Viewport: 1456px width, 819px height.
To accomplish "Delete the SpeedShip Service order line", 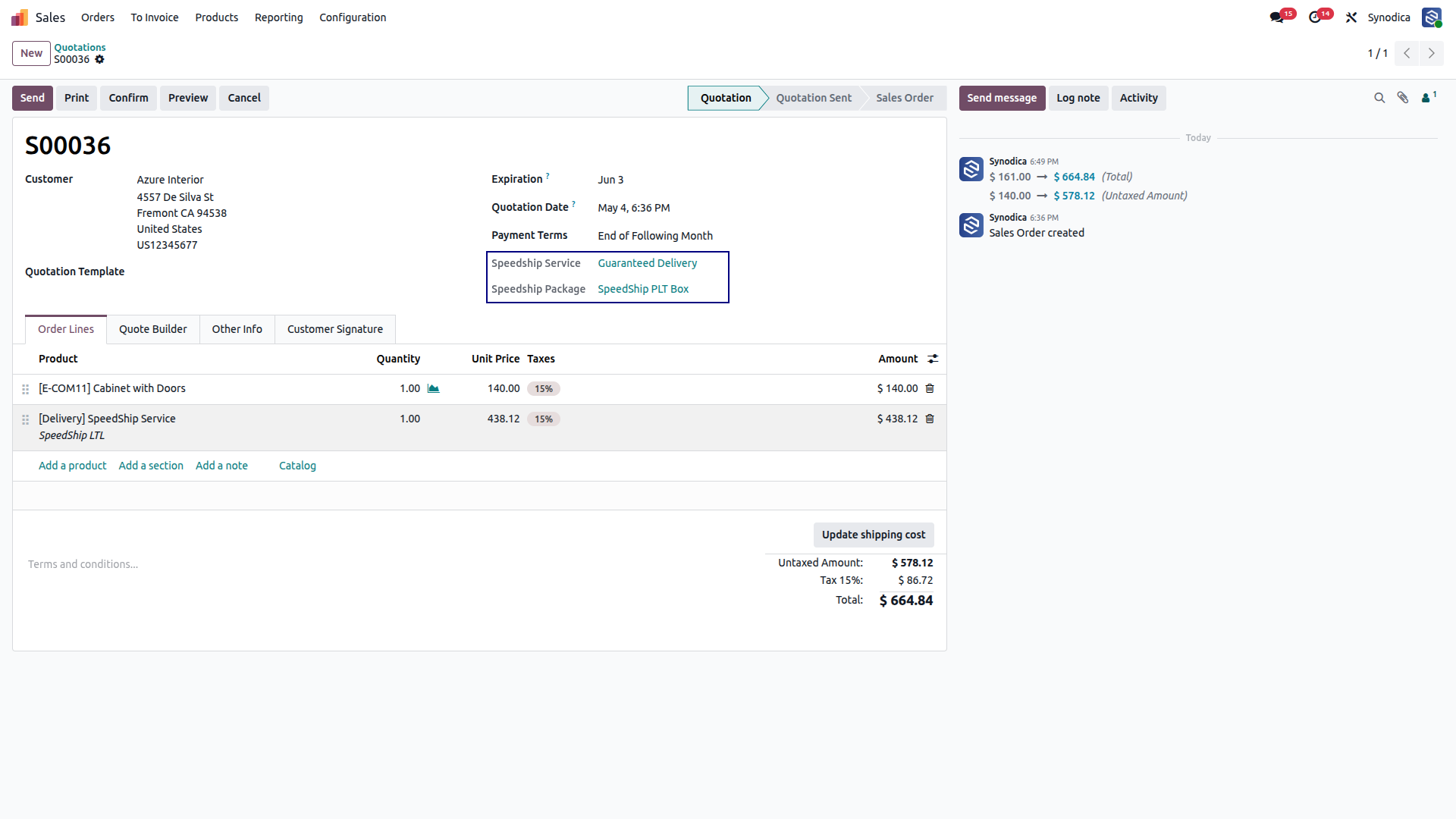I will pyautogui.click(x=930, y=419).
